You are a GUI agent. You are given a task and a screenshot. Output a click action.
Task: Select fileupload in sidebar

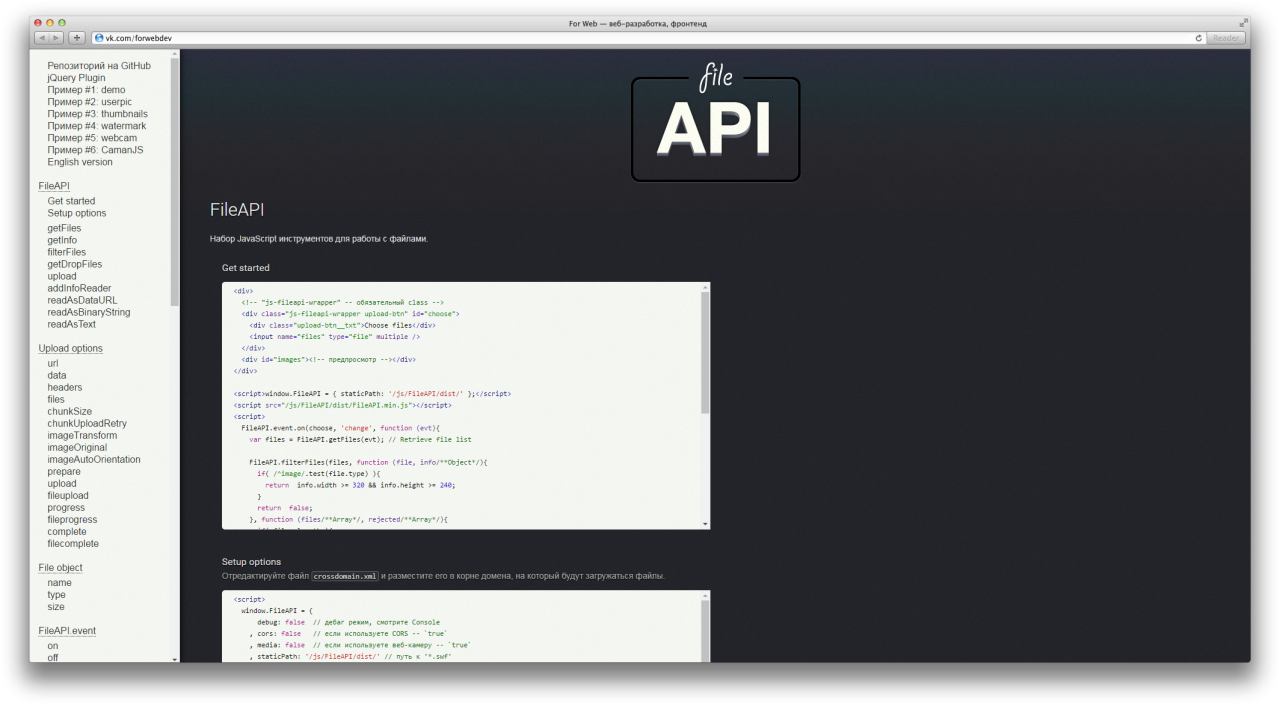68,495
